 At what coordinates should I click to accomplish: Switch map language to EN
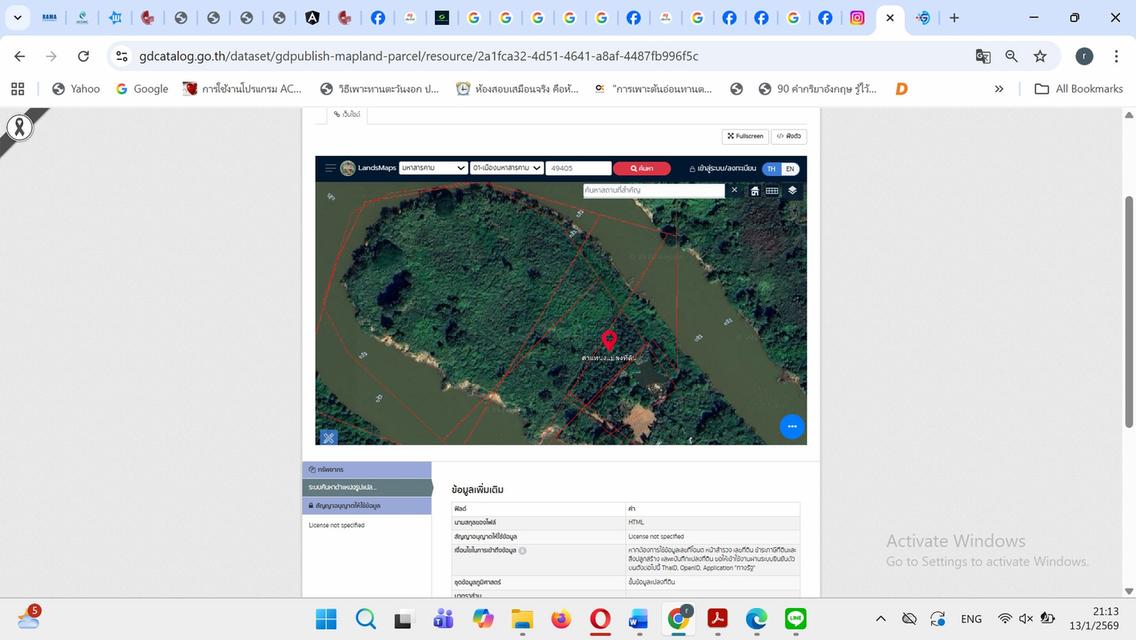pyautogui.click(x=790, y=169)
